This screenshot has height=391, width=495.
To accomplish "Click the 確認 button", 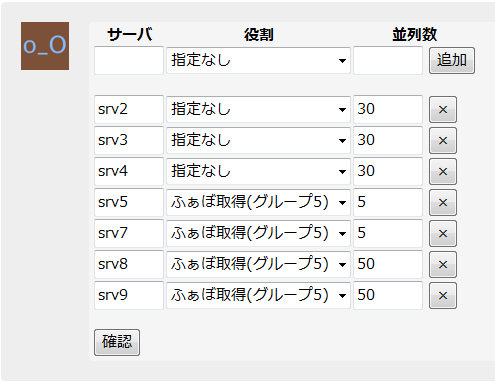I will (117, 342).
